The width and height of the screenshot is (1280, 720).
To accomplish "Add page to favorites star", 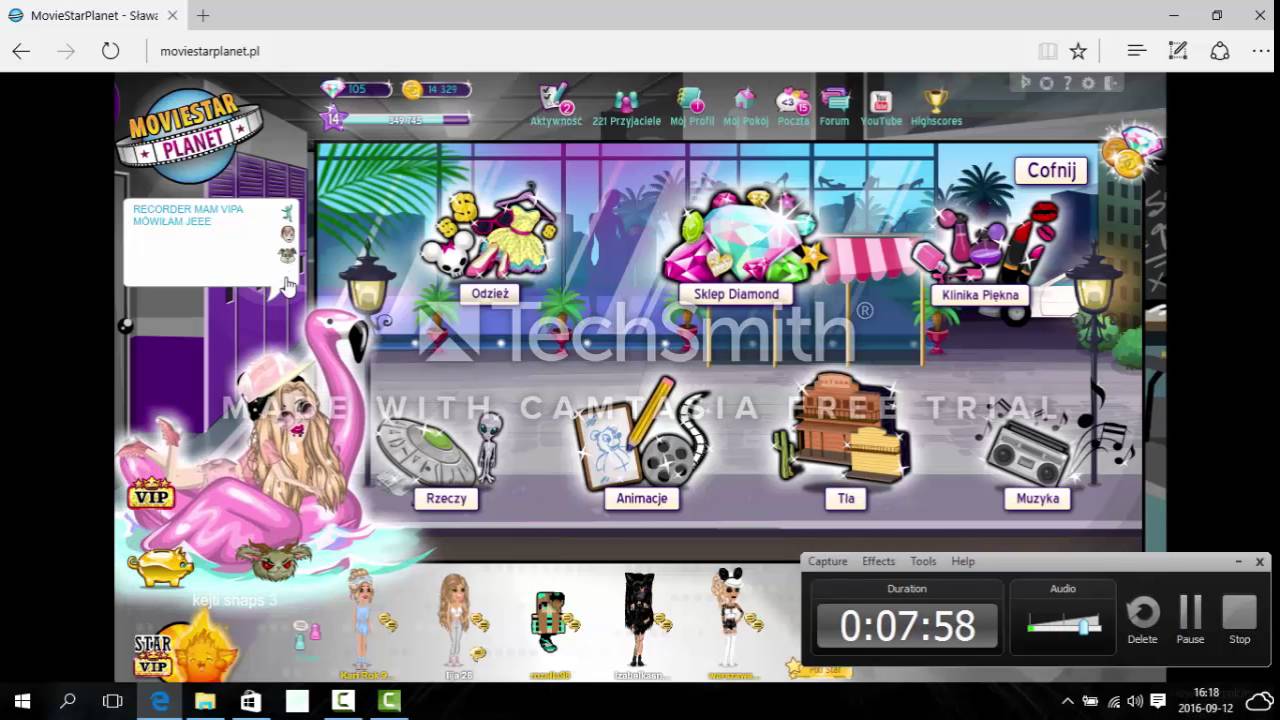I will (x=1078, y=51).
